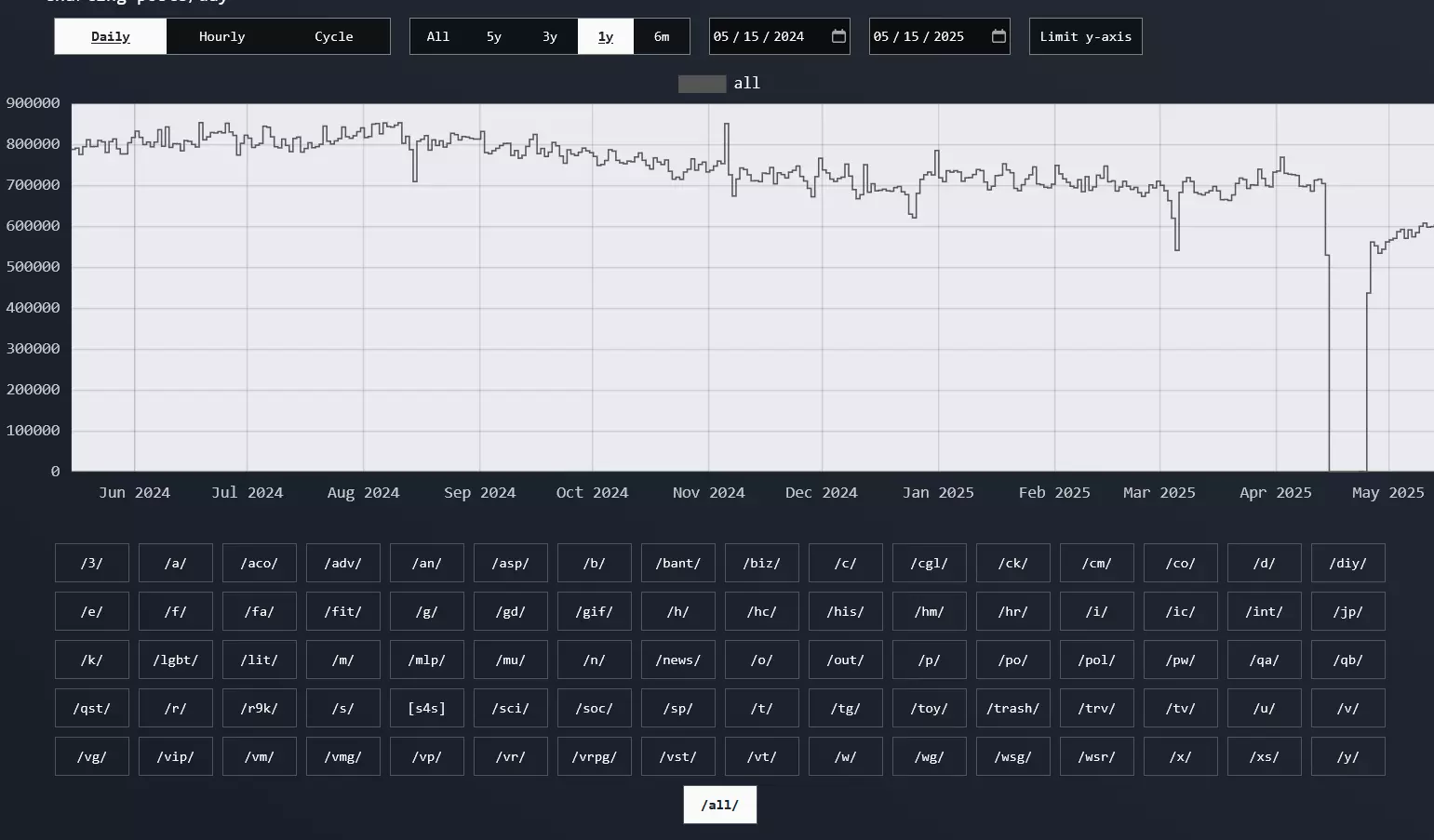The width and height of the screenshot is (1434, 840).
Task: Toggle the /biz/ board
Action: (762, 563)
